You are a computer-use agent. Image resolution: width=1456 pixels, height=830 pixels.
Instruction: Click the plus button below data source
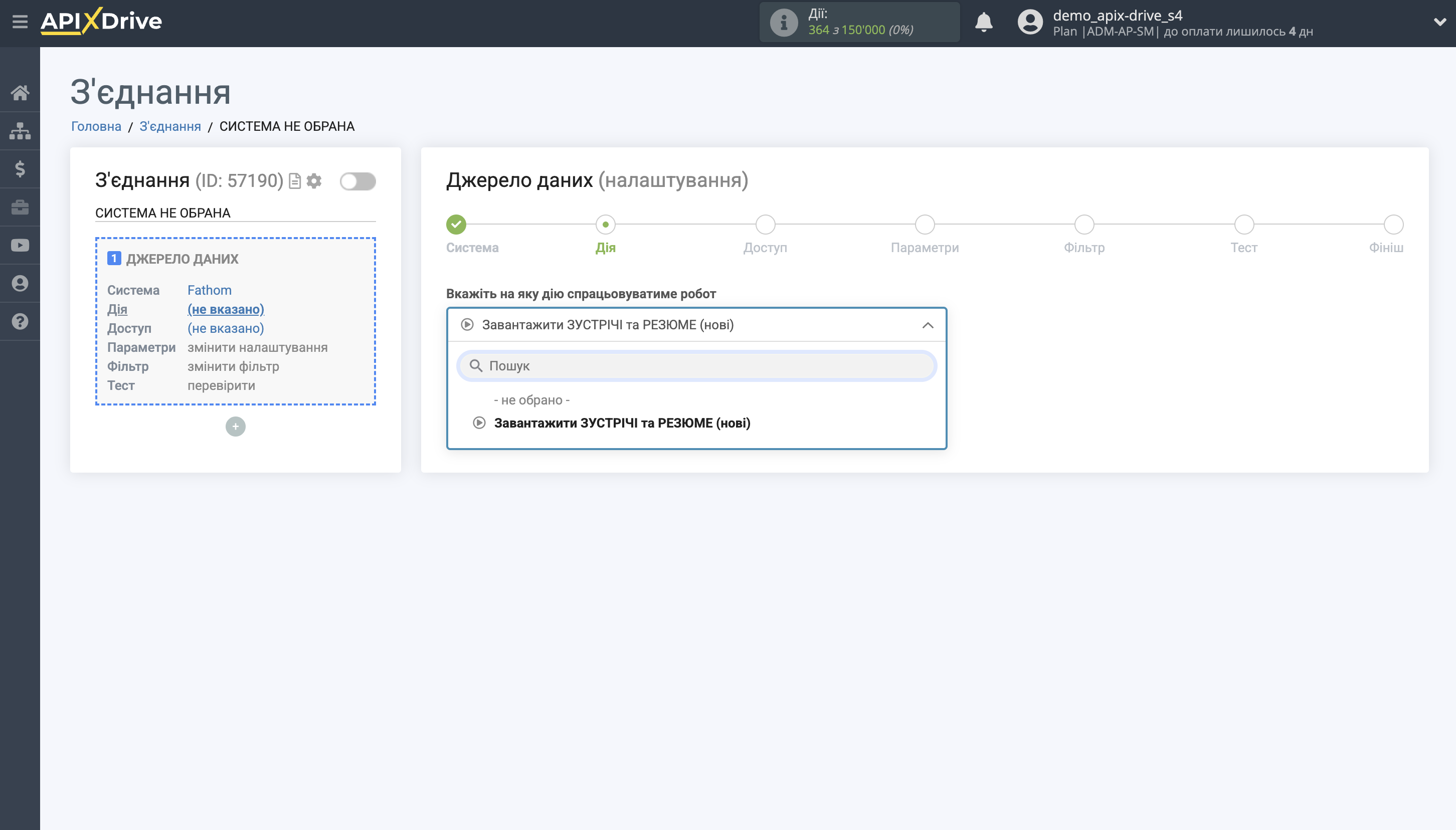tap(236, 426)
